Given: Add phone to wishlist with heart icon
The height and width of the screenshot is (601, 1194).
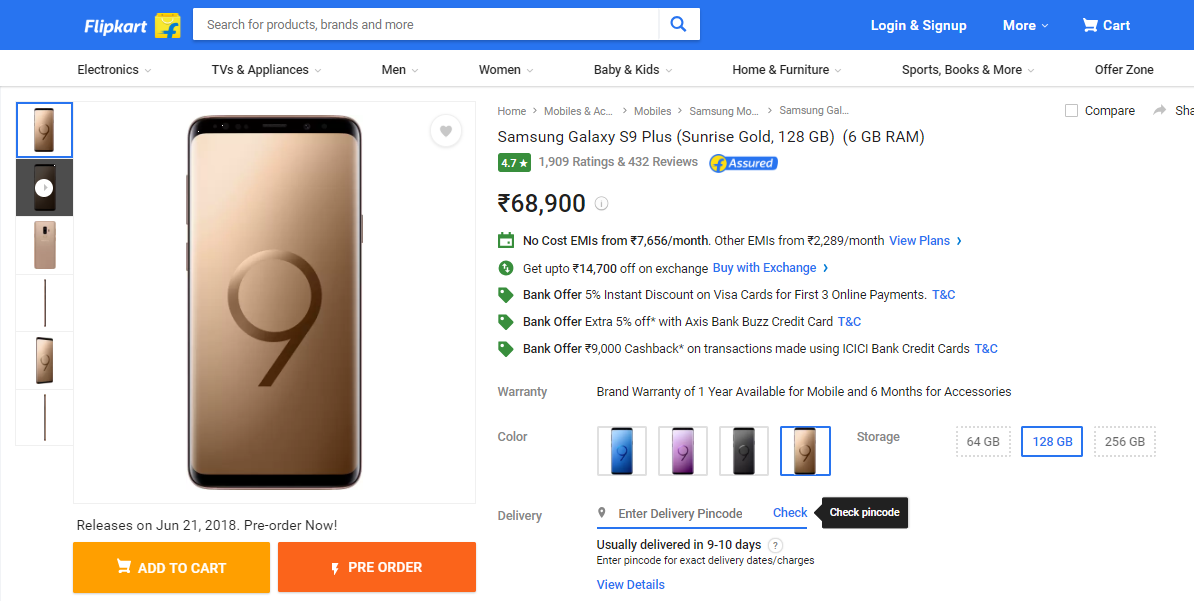Looking at the screenshot, I should [x=446, y=131].
